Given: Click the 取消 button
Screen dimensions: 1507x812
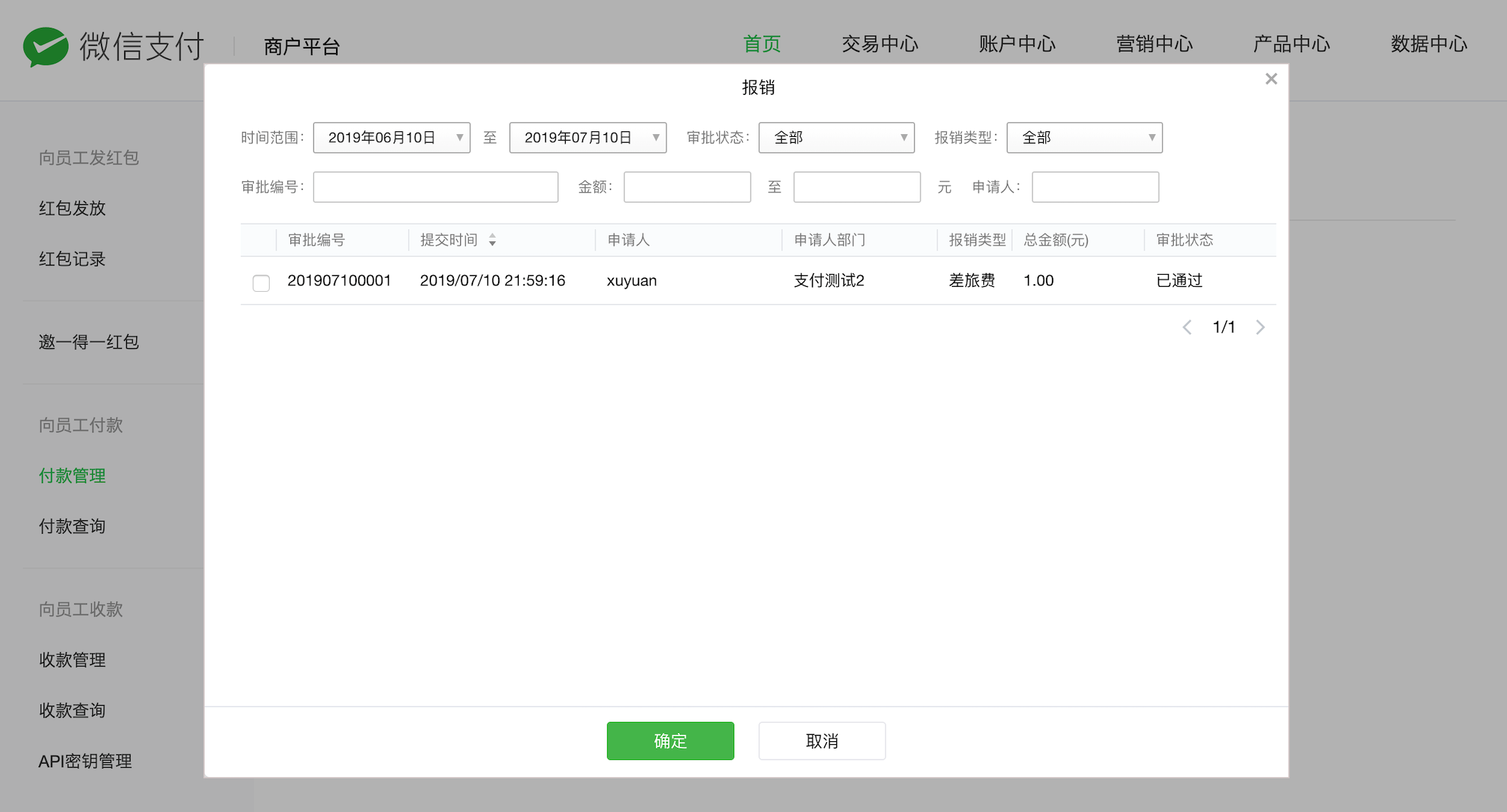Looking at the screenshot, I should pyautogui.click(x=822, y=741).
